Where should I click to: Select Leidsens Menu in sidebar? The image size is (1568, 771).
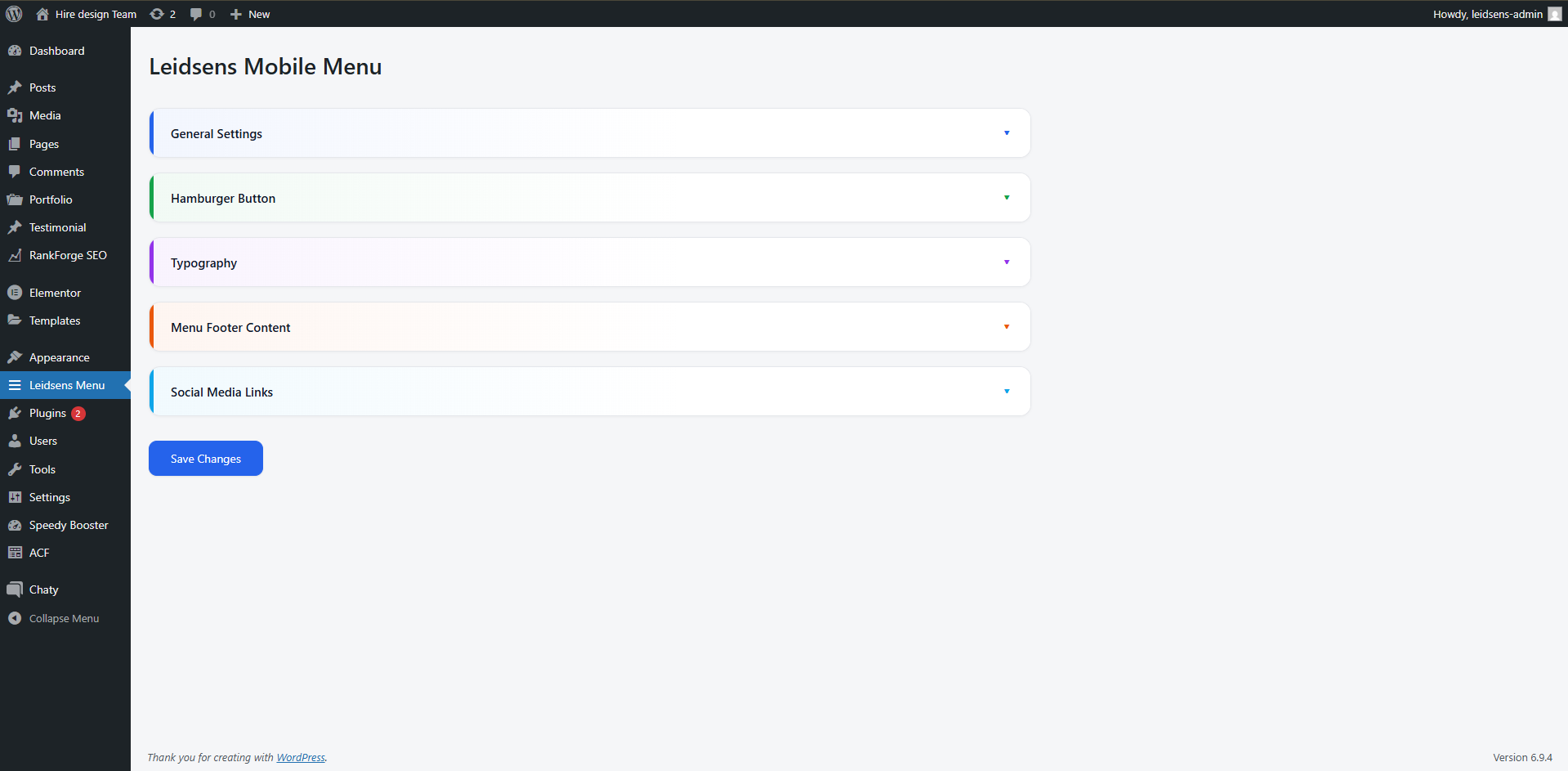[x=65, y=384]
